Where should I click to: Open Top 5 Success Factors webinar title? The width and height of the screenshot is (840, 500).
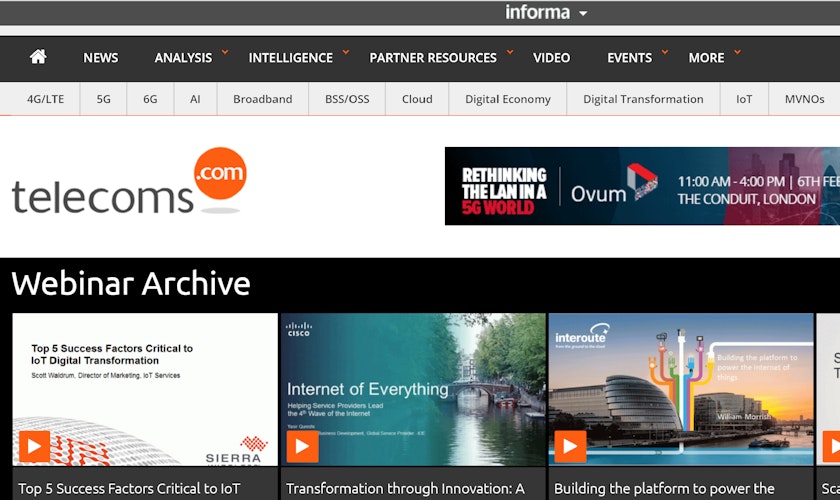130,489
